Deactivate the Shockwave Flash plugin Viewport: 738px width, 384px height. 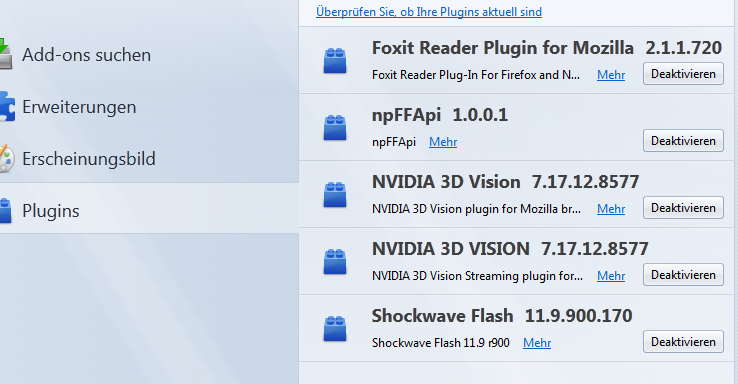tap(683, 342)
